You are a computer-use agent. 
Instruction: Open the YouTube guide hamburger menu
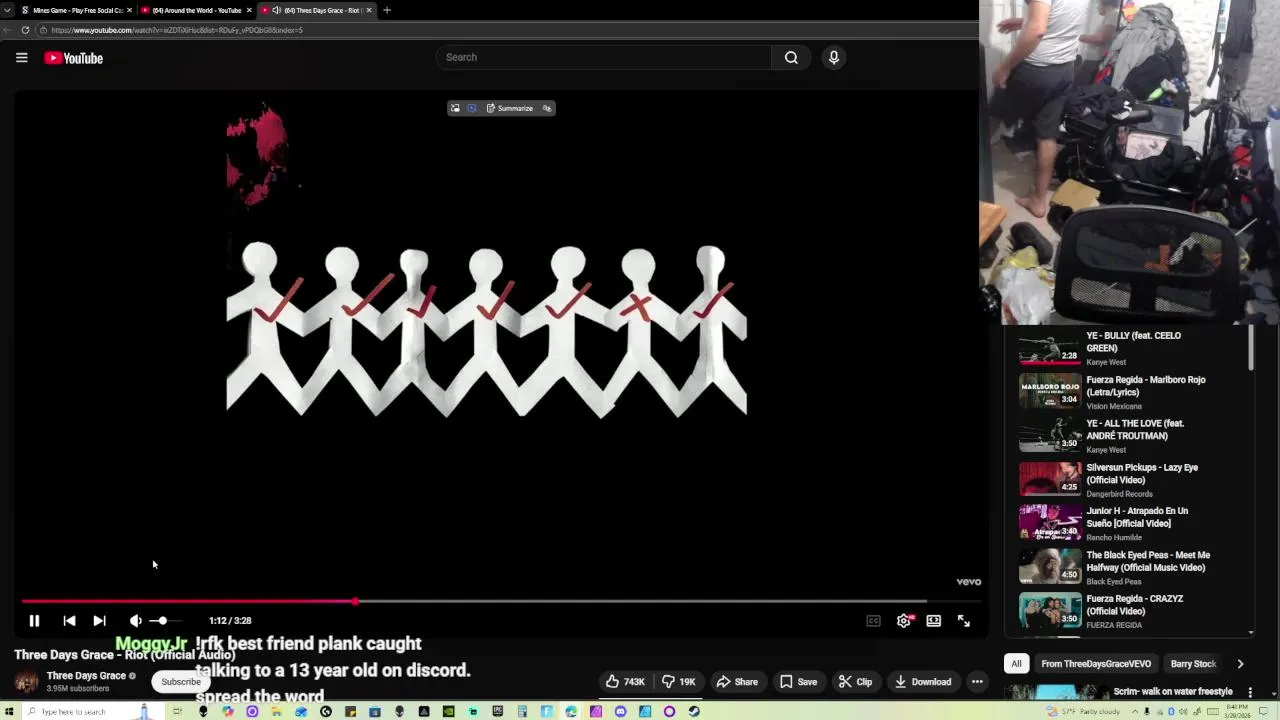coord(21,58)
